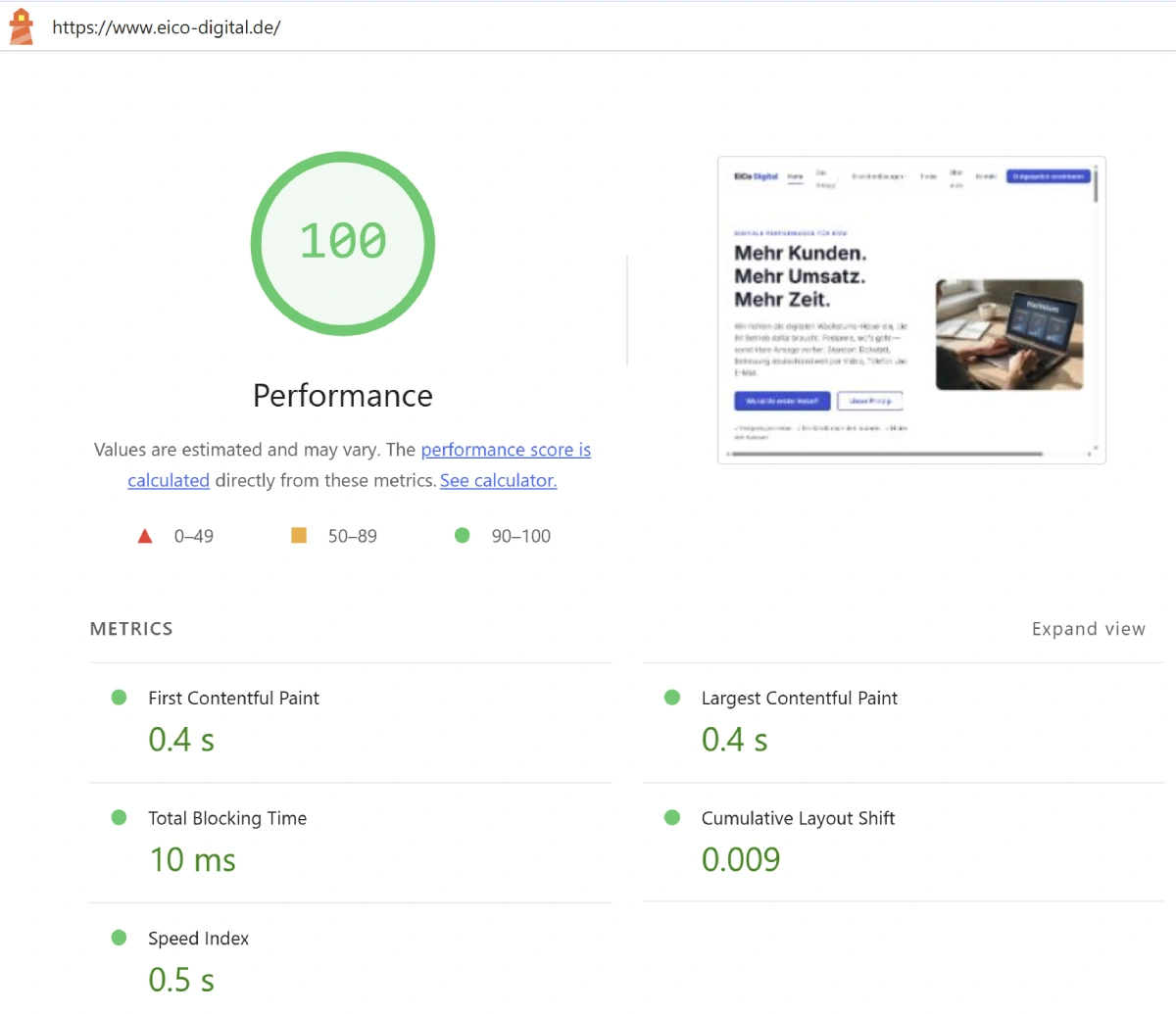This screenshot has height=1014, width=1176.
Task: Click the green circle 90–100 legend icon
Action: point(463,535)
